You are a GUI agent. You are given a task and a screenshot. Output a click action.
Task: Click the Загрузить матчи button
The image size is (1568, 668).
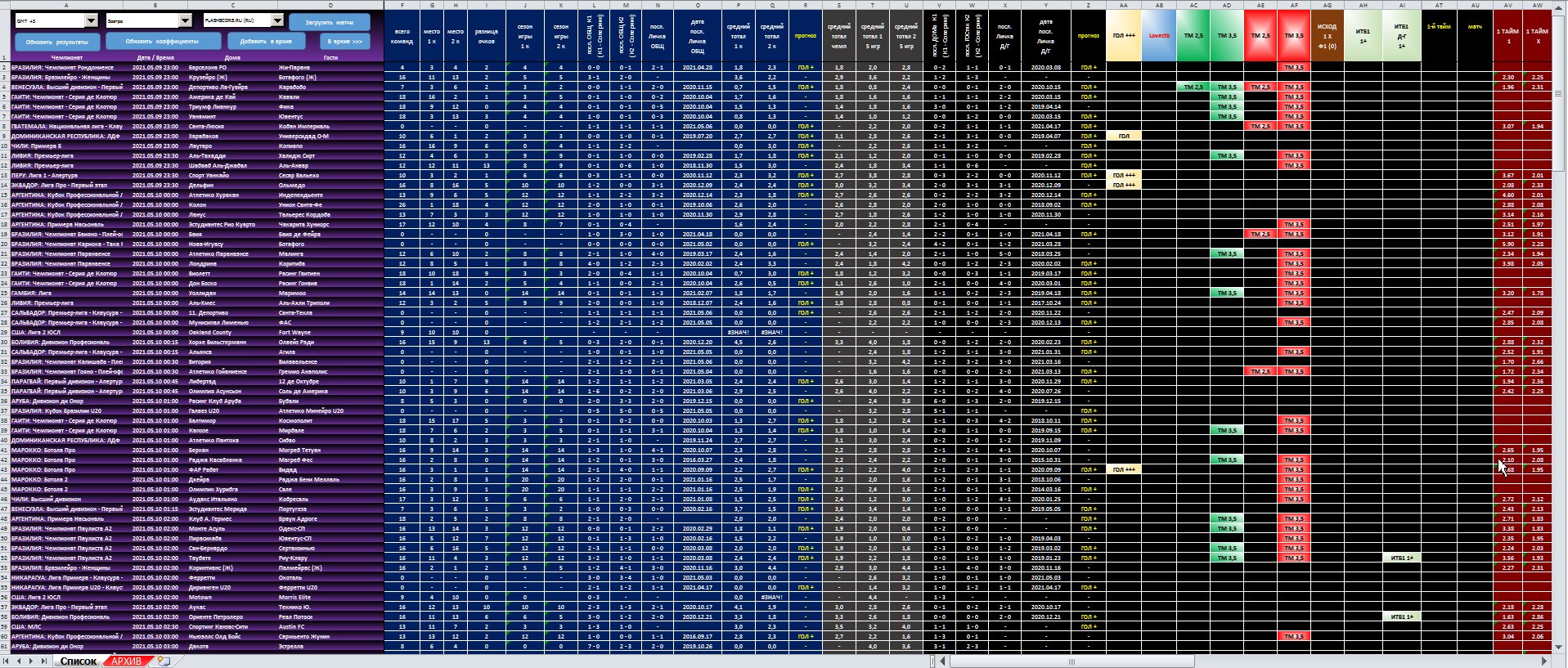(x=329, y=22)
